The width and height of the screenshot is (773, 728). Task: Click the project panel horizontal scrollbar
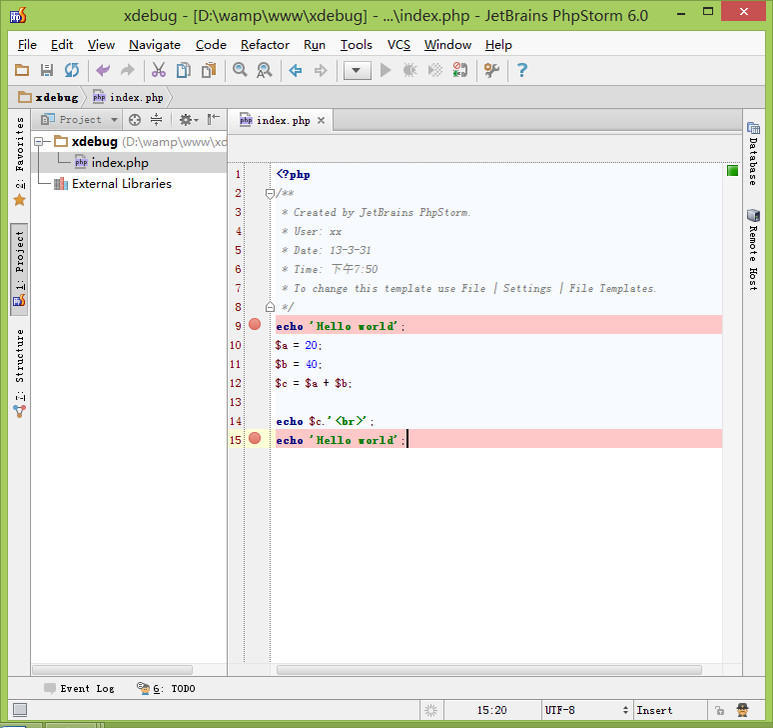(x=112, y=669)
